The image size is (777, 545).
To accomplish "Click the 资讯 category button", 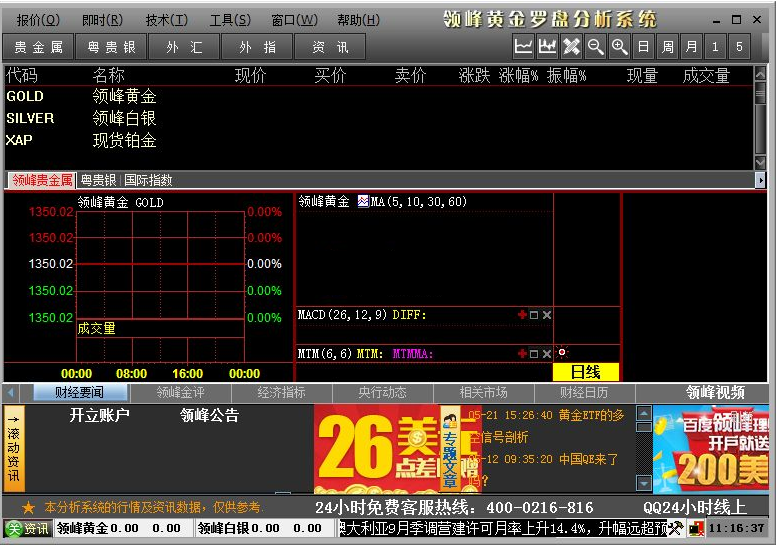I will [330, 47].
